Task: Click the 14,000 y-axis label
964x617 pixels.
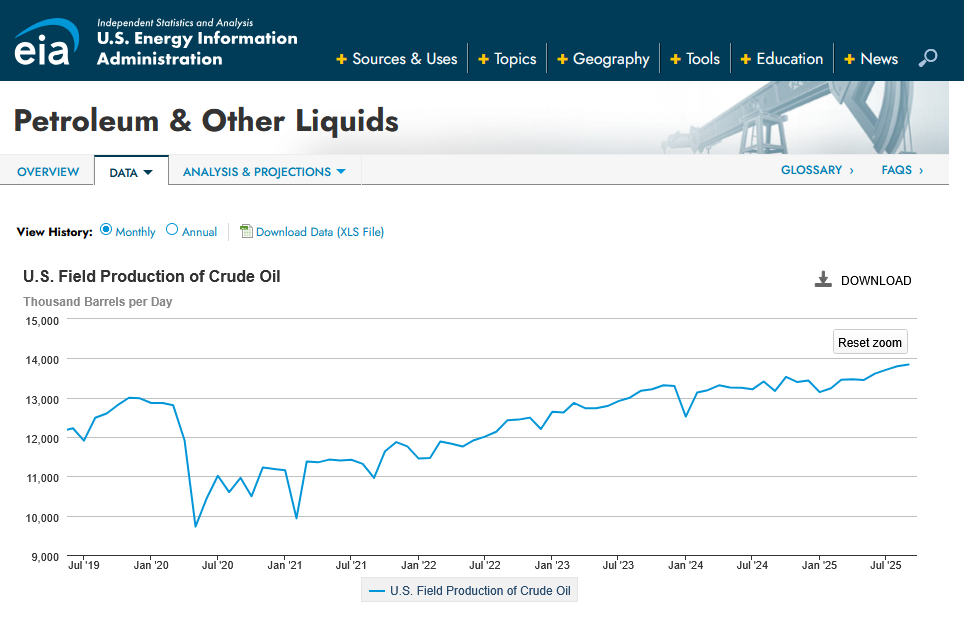Action: tap(42, 360)
